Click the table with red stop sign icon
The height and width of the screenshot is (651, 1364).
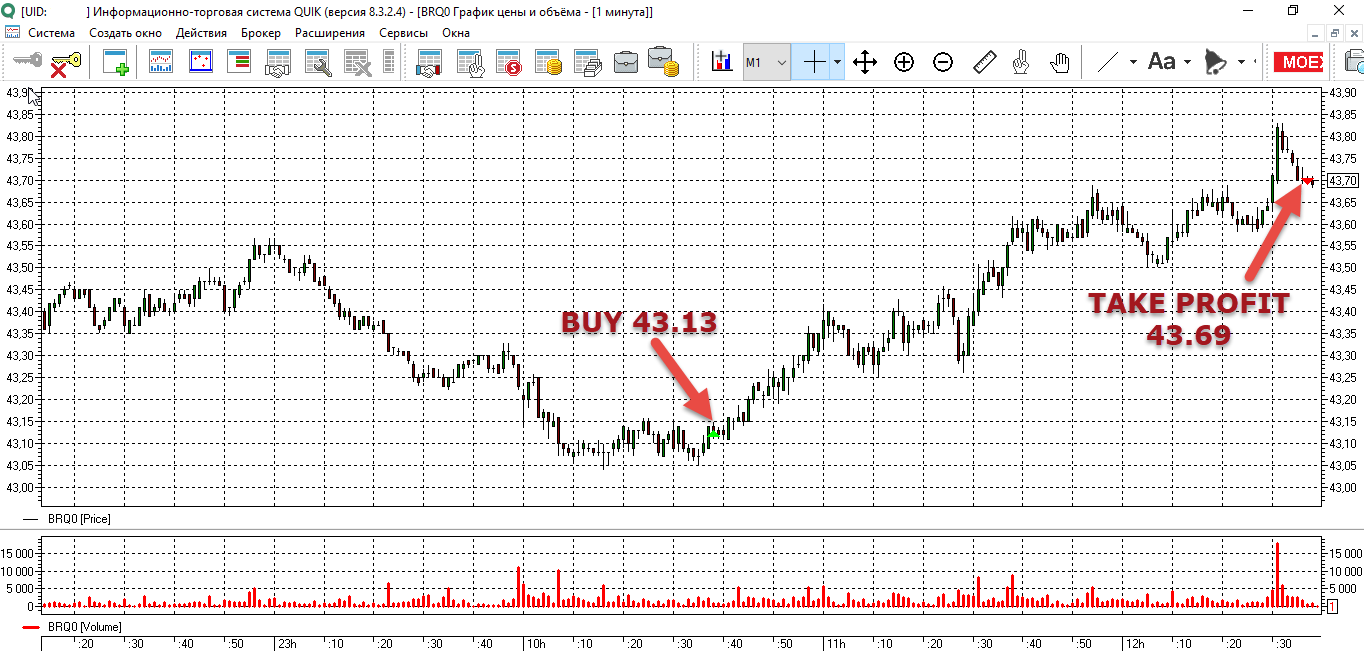click(x=509, y=63)
